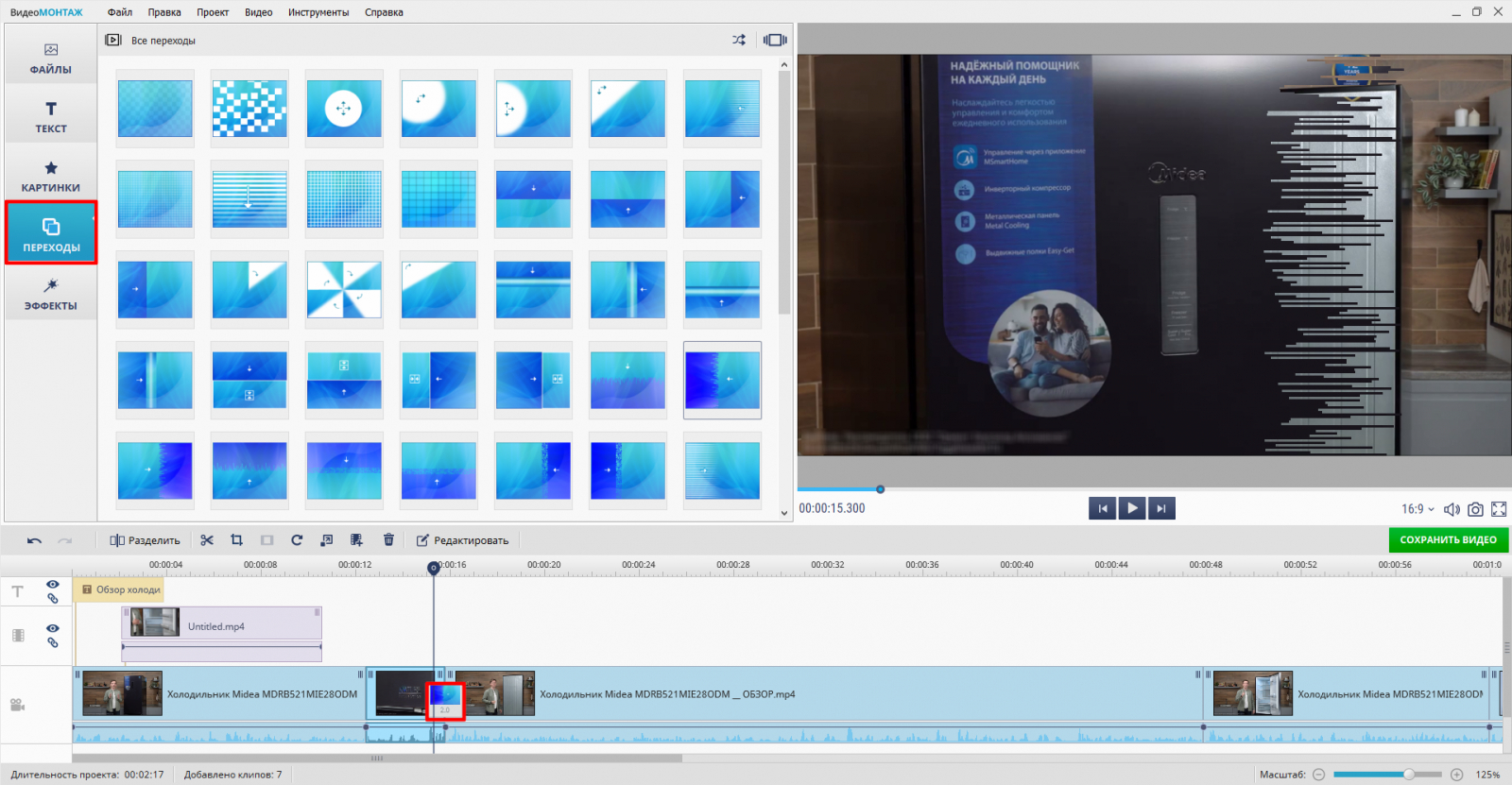Zoom out the timeline with the minus icon

tap(1319, 775)
